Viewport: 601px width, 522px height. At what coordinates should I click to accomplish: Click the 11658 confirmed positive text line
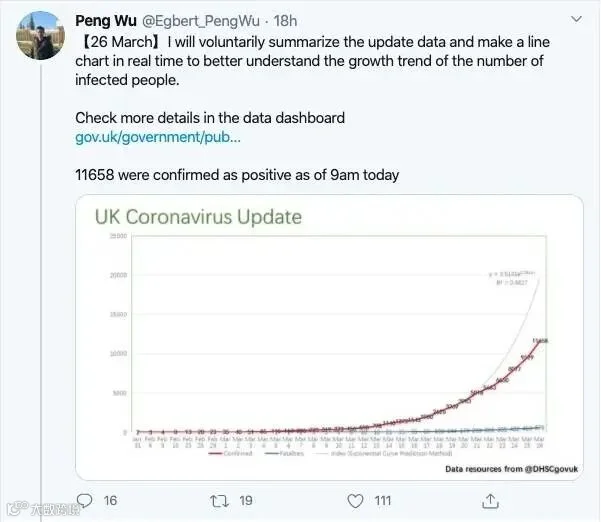237,175
